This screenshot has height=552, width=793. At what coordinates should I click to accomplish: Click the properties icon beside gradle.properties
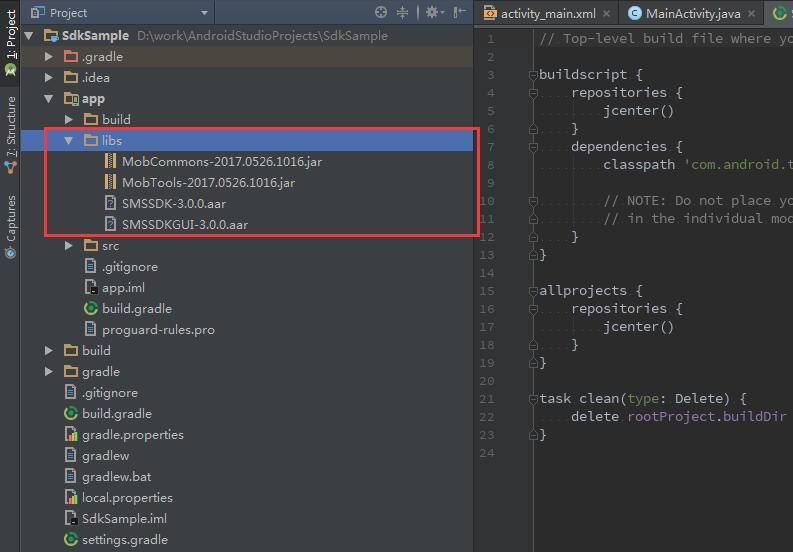[71, 434]
